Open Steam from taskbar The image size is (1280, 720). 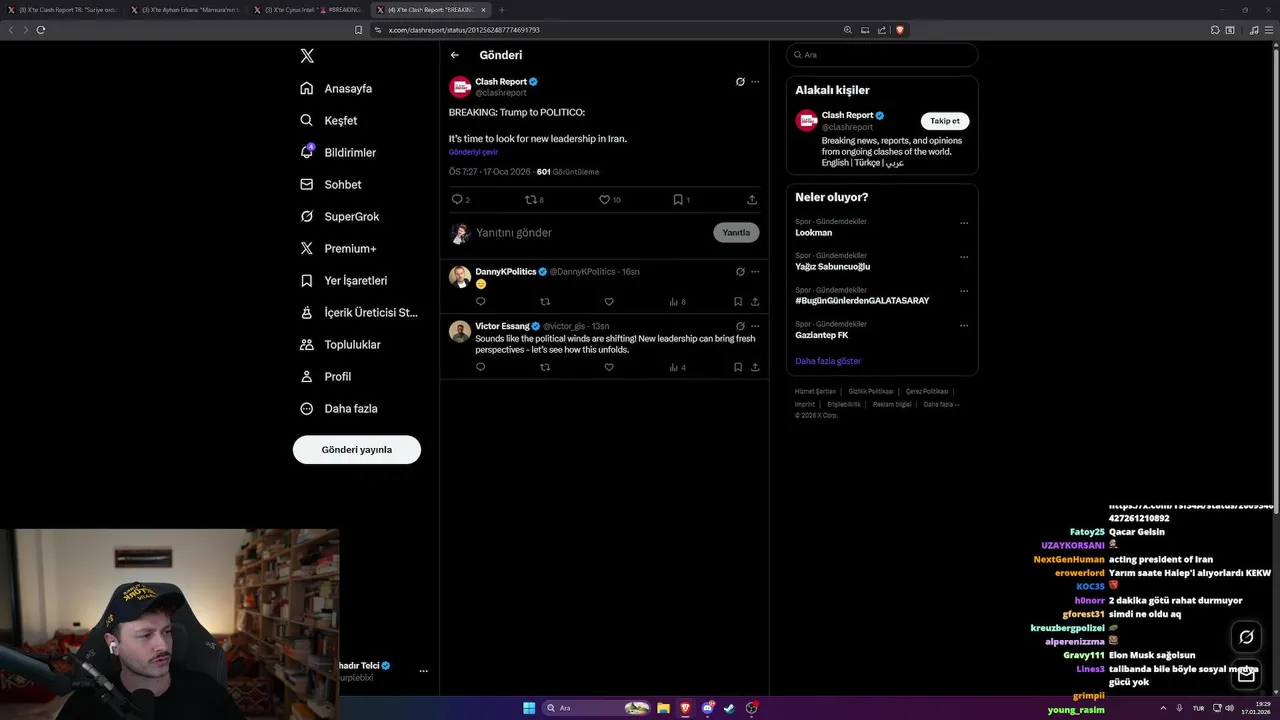[729, 708]
